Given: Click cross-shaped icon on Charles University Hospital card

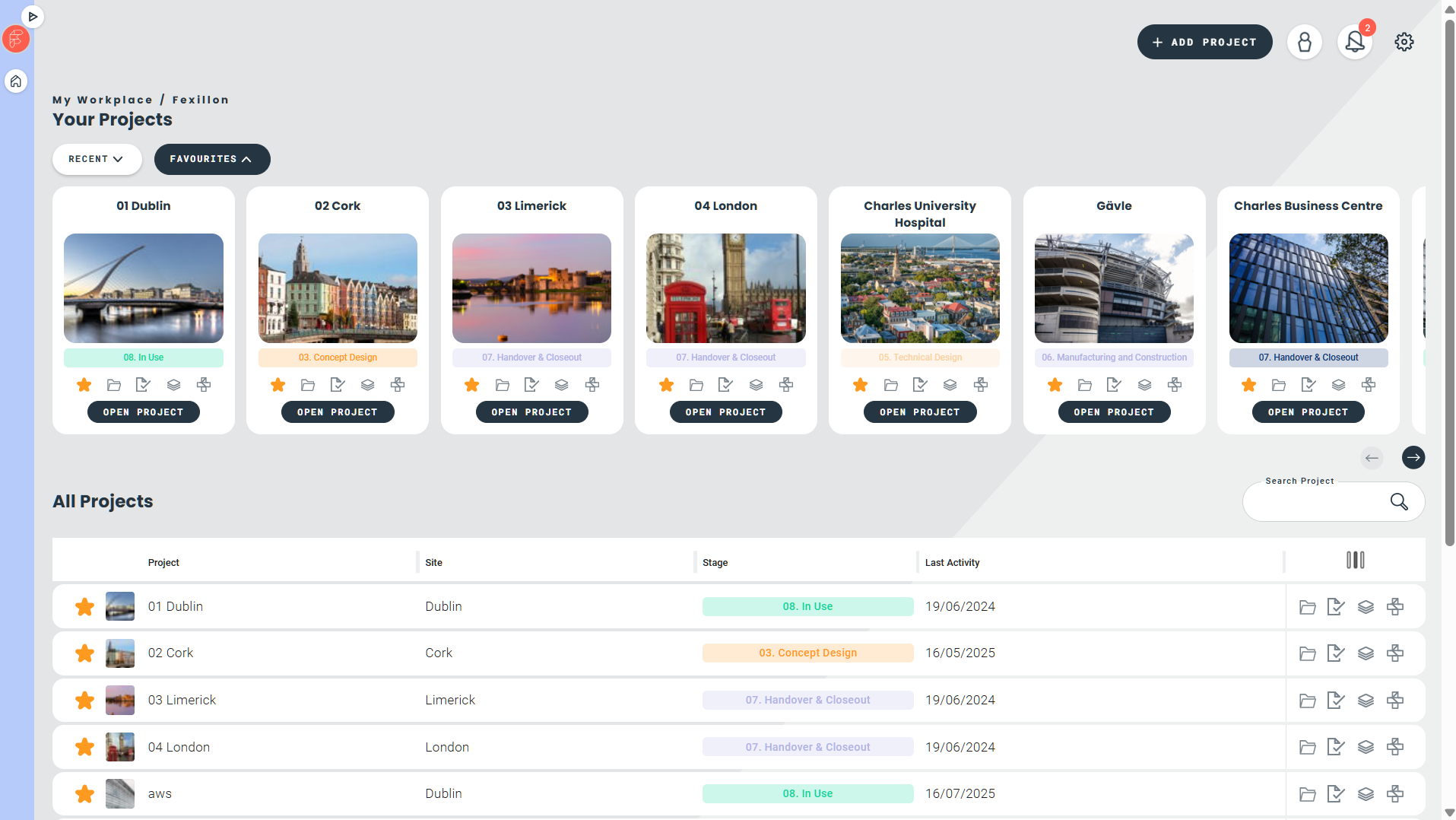Looking at the screenshot, I should tap(981, 385).
